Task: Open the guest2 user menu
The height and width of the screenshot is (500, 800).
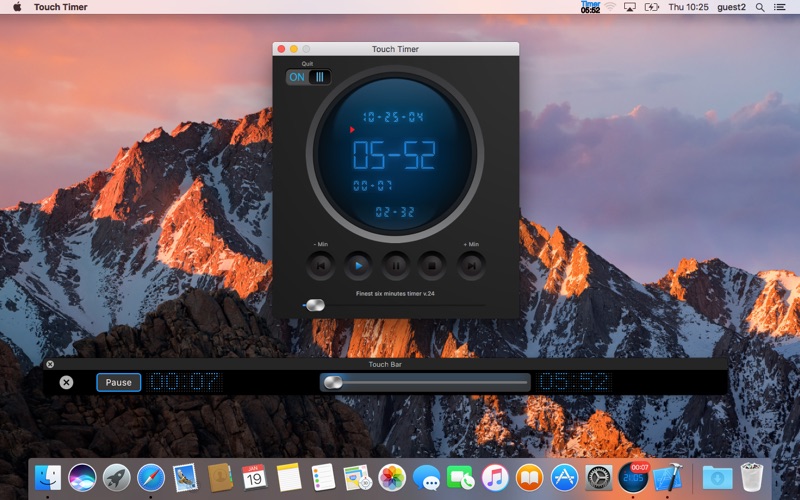Action: pyautogui.click(x=731, y=7)
